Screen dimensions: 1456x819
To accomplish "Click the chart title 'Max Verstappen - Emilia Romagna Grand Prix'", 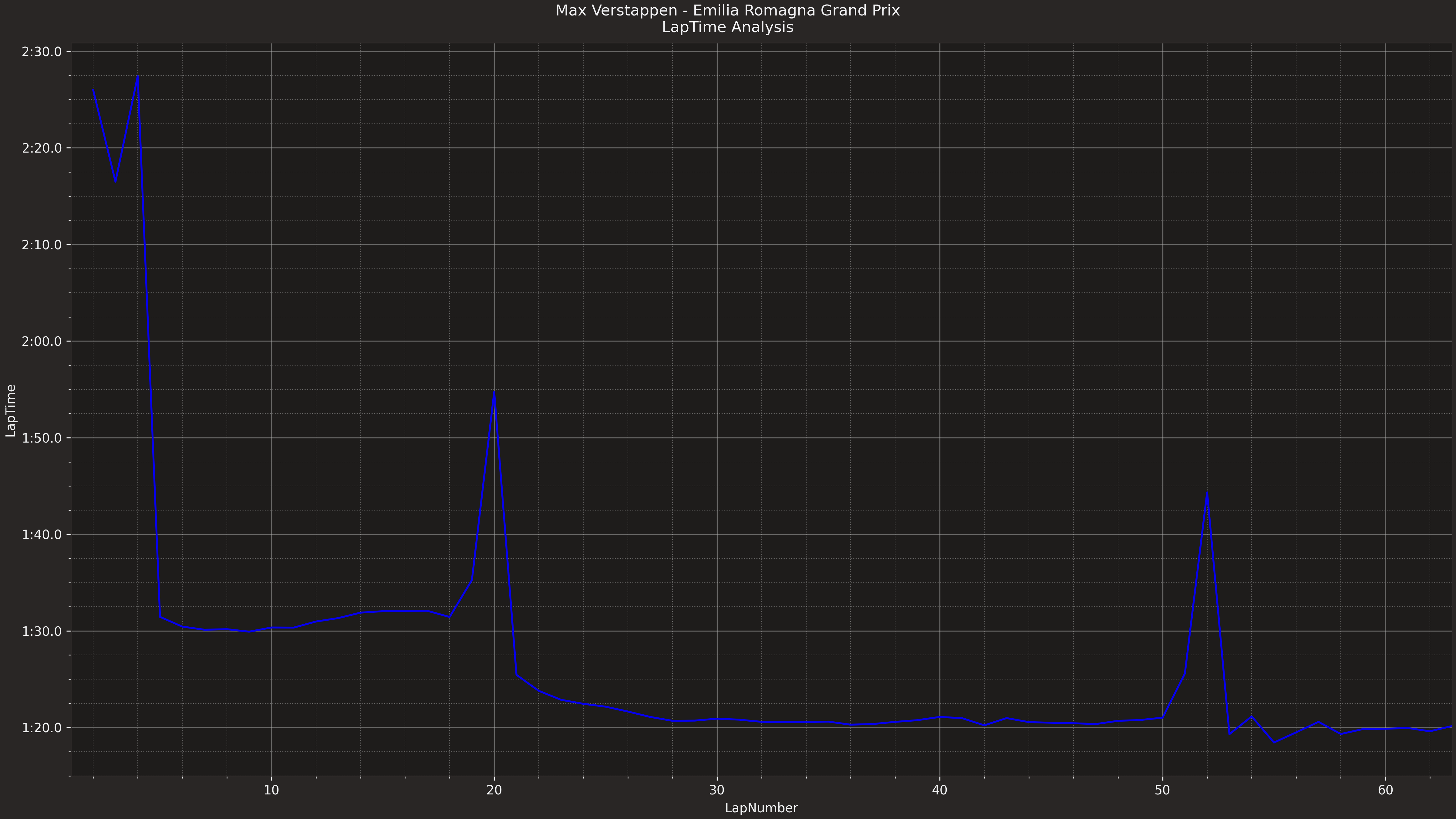I will pyautogui.click(x=727, y=11).
